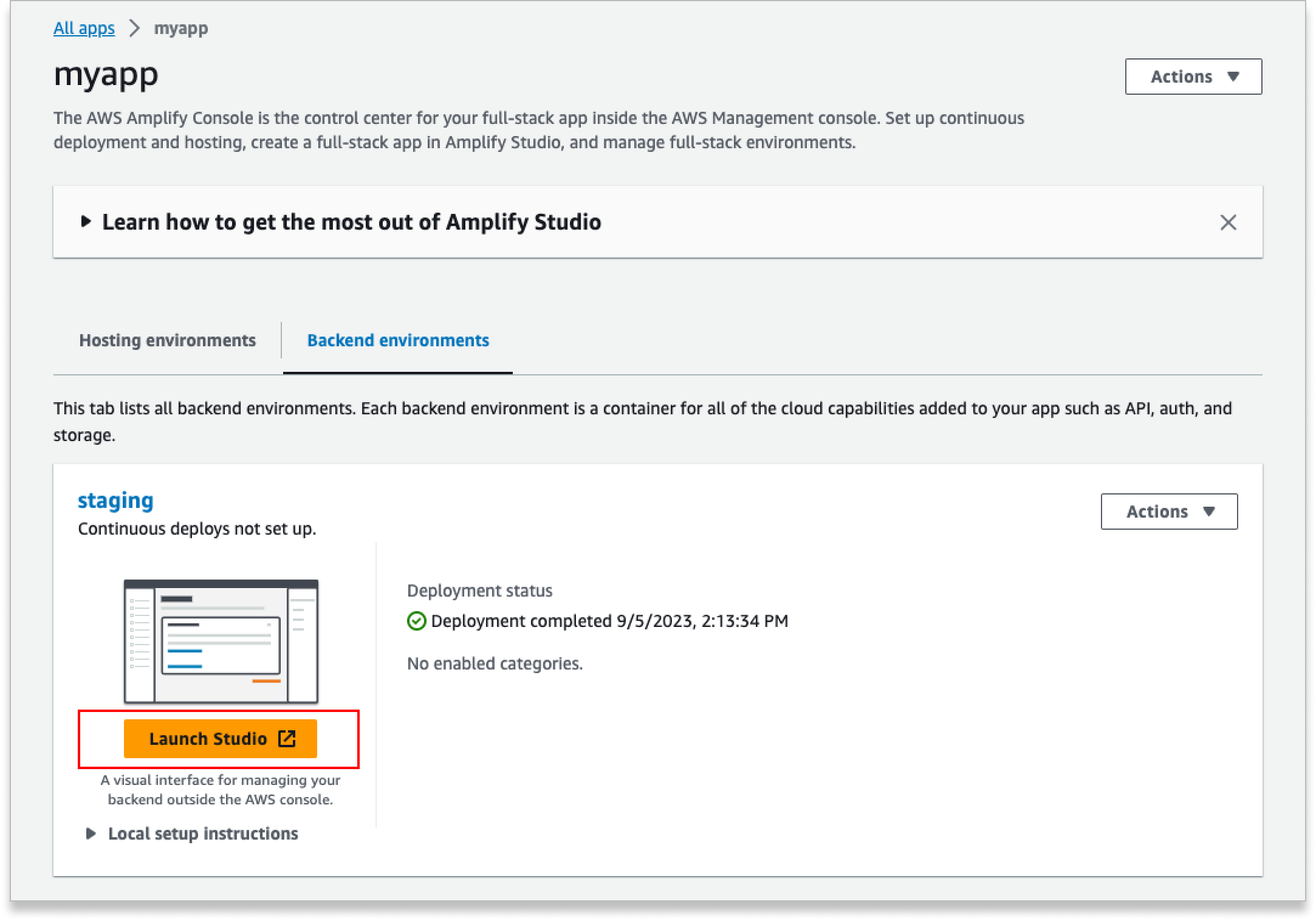Screen dimensions: 1316x921
Task: Select the Backend environments tab
Action: [399, 340]
